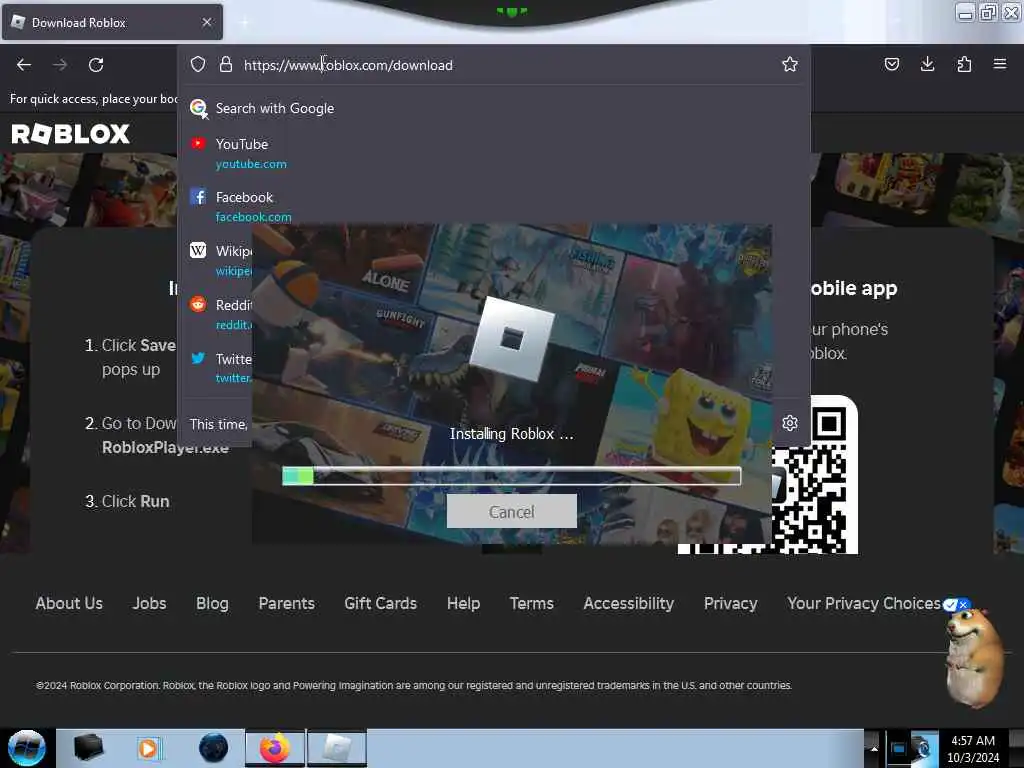Click the monitor tray icon
The image size is (1024, 768).
coord(899,748)
